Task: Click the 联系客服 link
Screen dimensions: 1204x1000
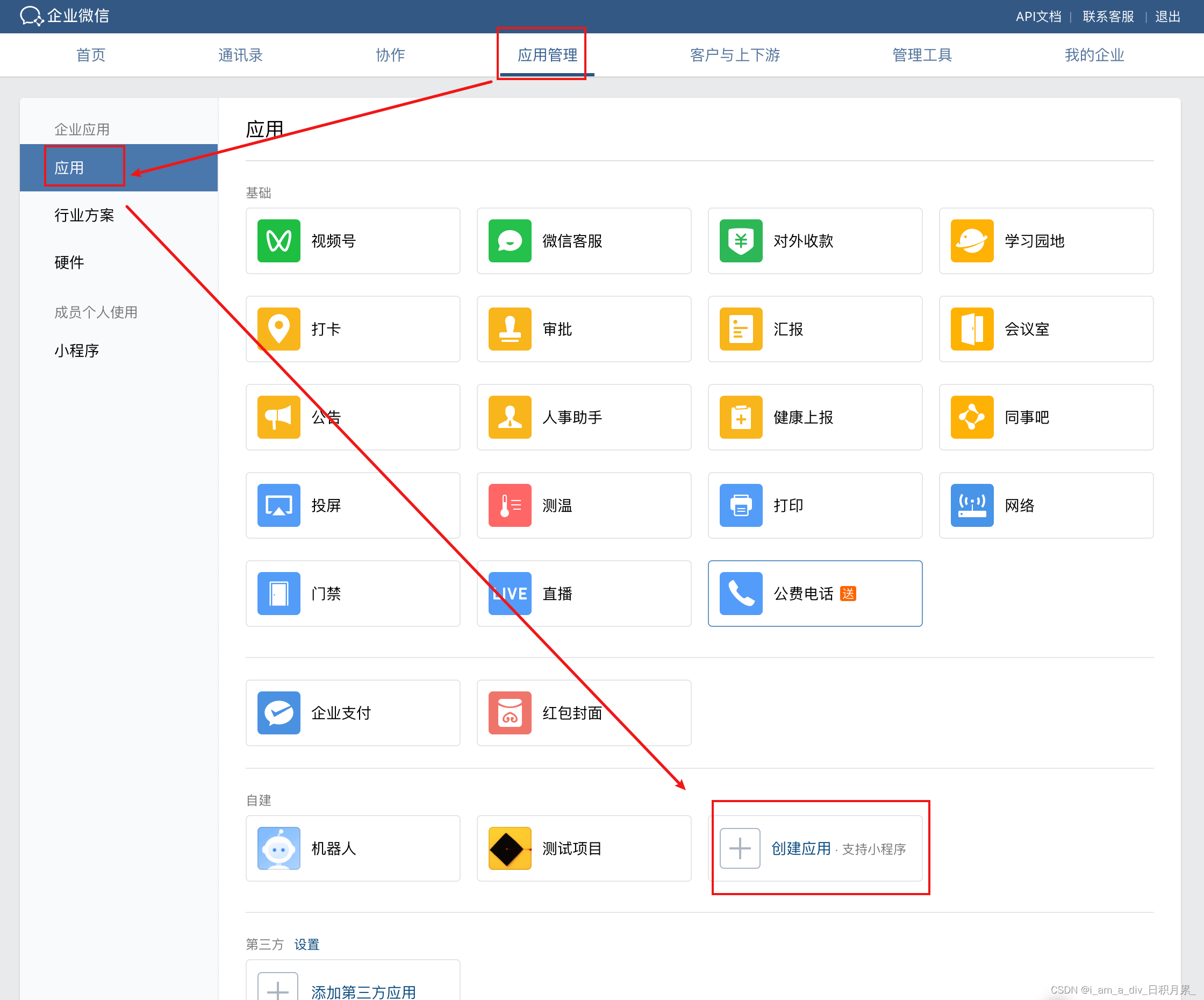Action: coord(1108,16)
